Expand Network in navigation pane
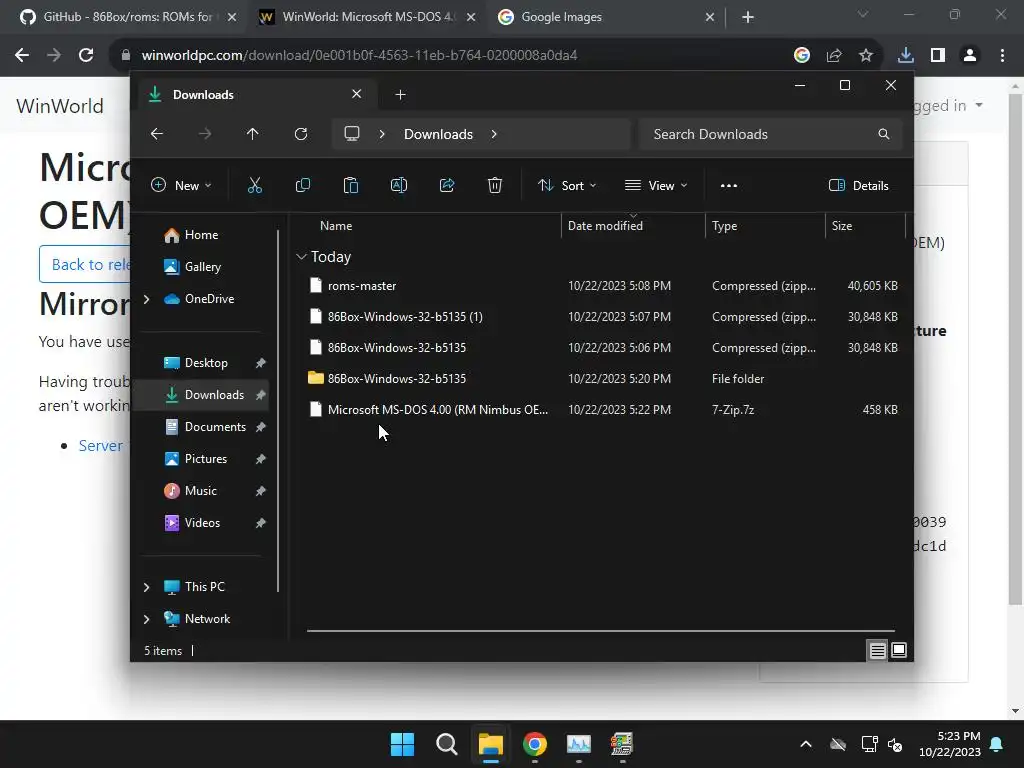The width and height of the screenshot is (1024, 768). 146,619
